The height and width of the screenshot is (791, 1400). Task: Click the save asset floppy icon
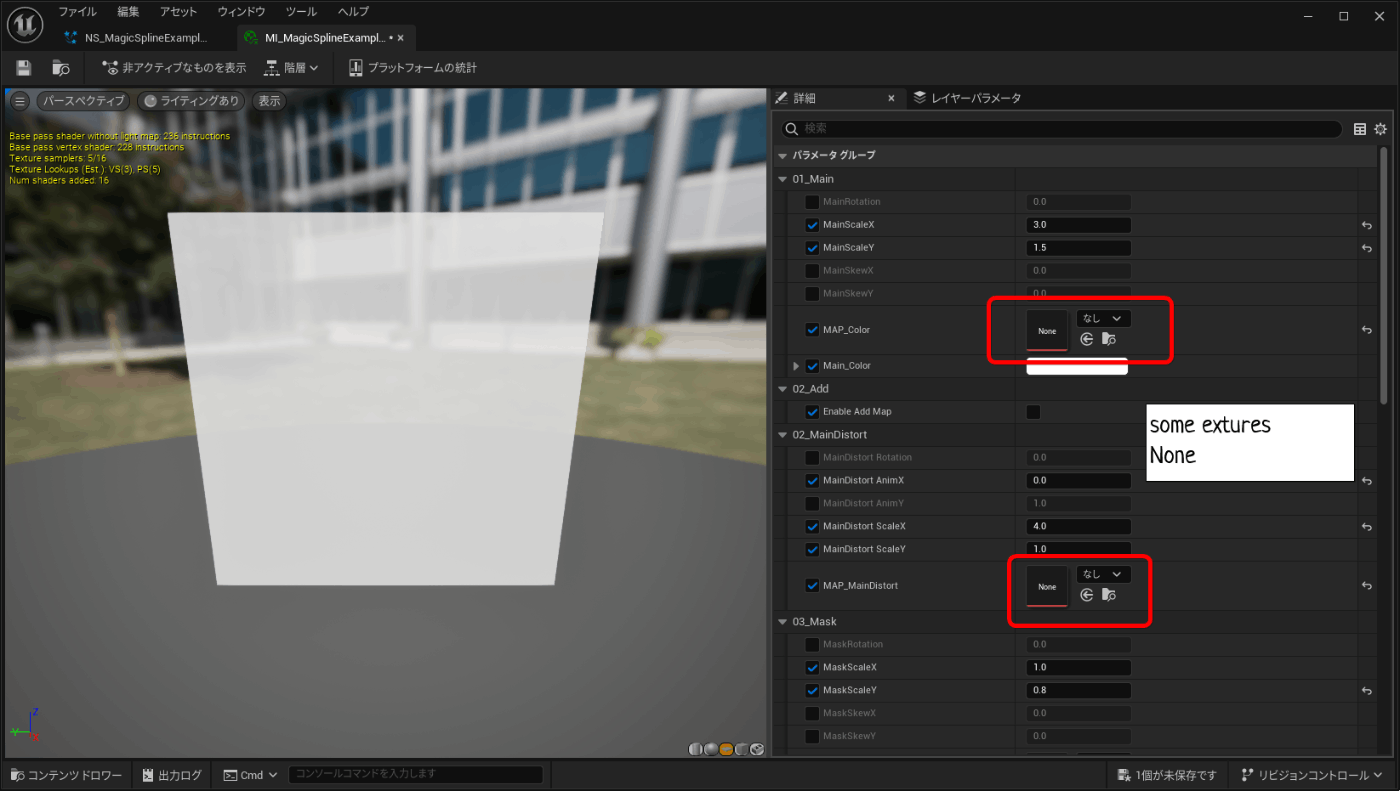coord(24,68)
